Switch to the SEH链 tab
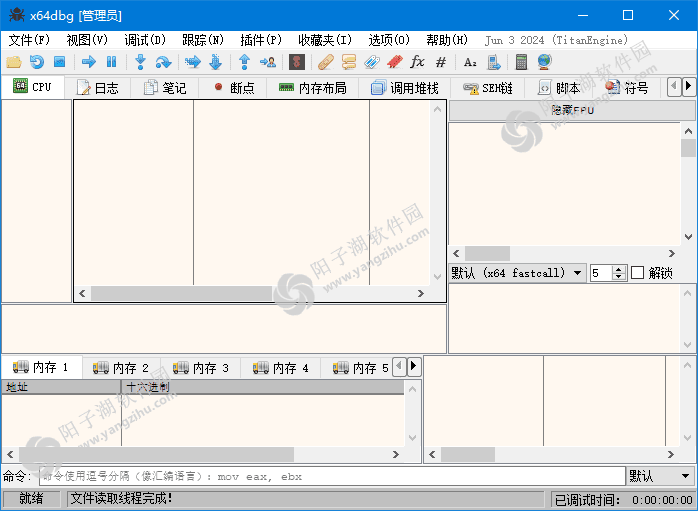The image size is (698, 511). coord(487,88)
